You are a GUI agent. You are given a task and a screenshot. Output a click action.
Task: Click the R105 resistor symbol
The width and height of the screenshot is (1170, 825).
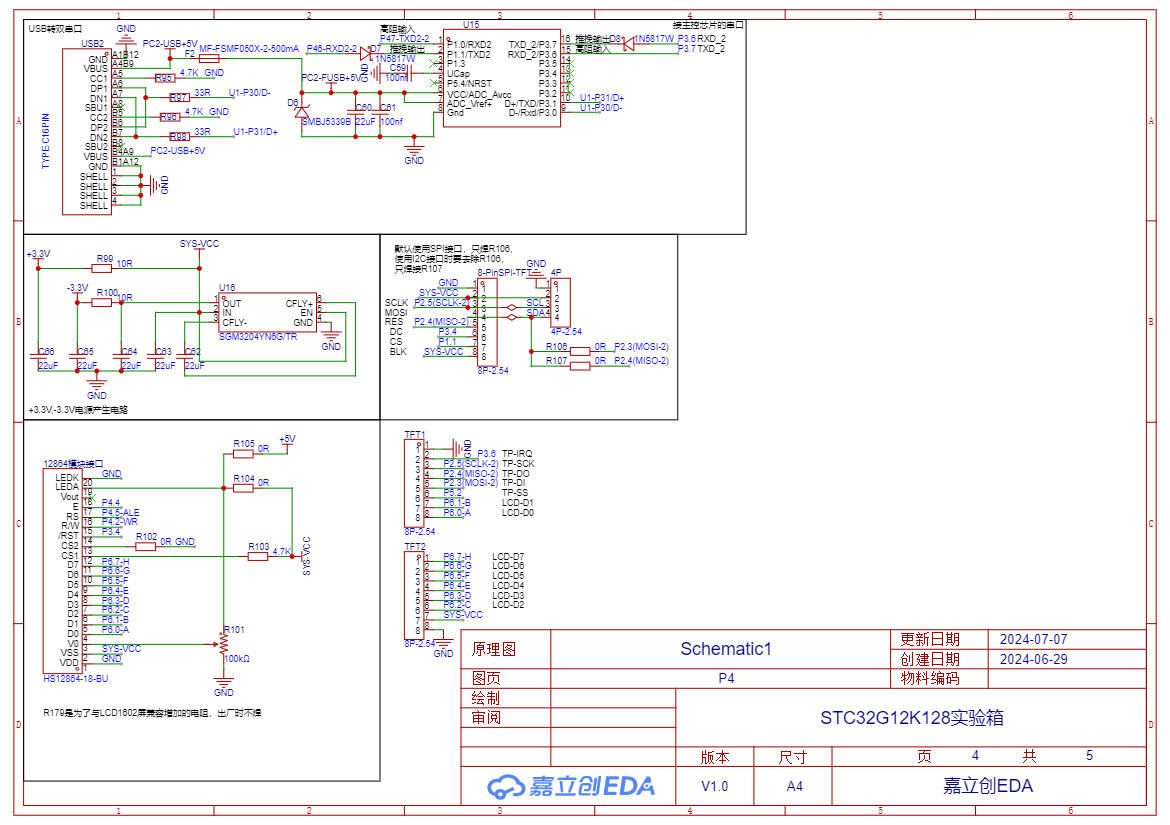243,454
